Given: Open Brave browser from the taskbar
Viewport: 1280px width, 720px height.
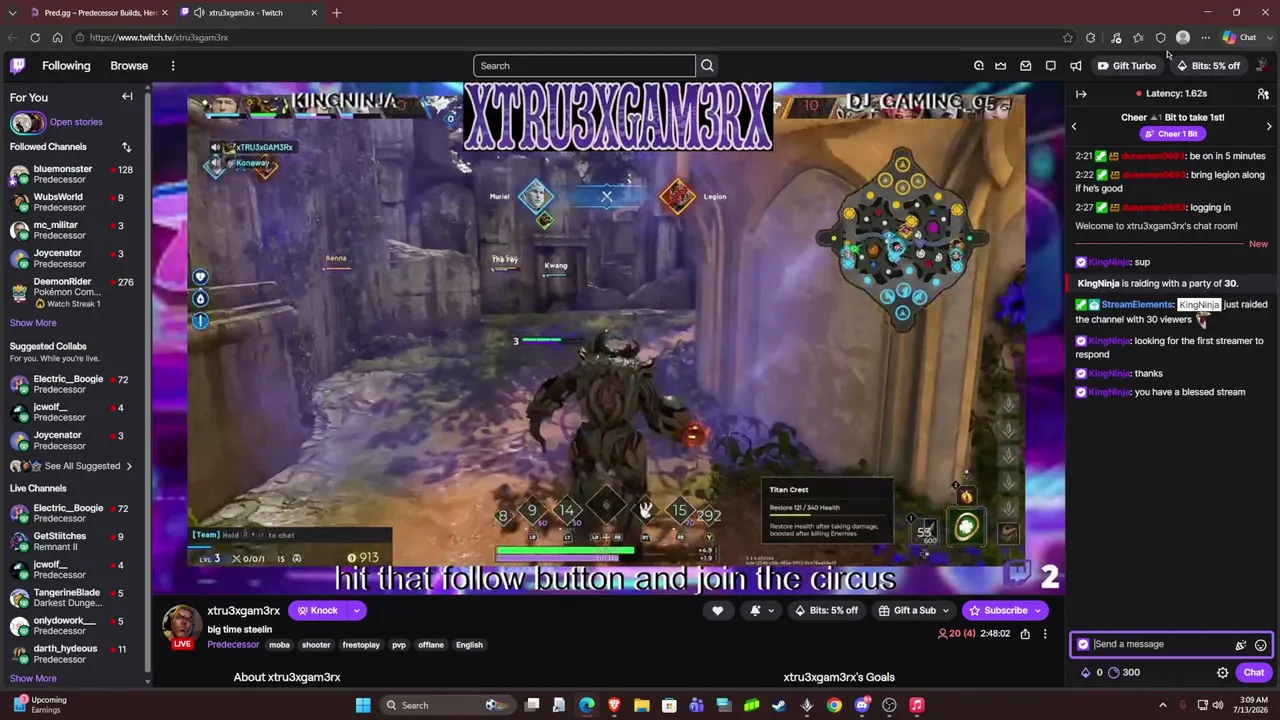Looking at the screenshot, I should tap(614, 705).
